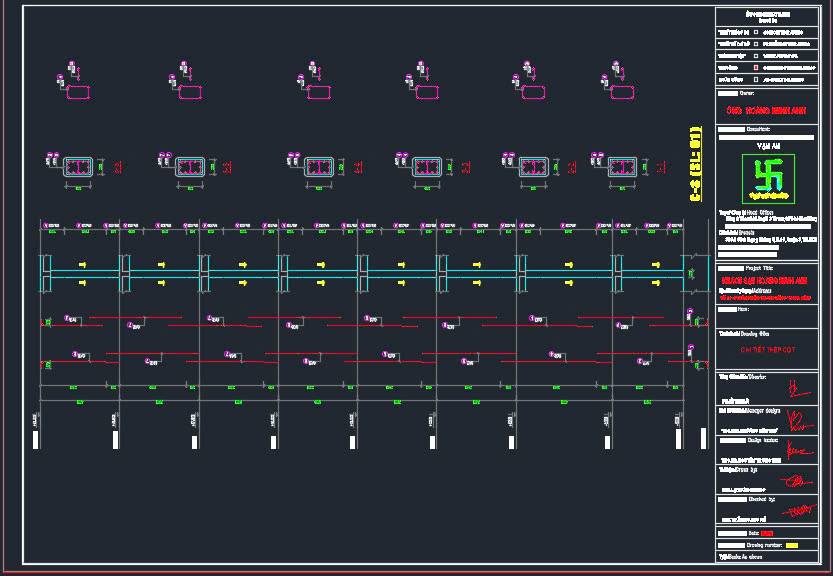This screenshot has height=576, width=833.
Task: Tick the last checkbox in the title block list
Action: tap(756, 80)
